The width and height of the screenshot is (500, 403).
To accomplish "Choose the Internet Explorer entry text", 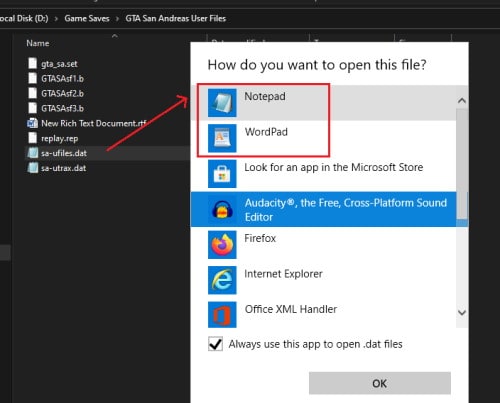I will click(283, 274).
